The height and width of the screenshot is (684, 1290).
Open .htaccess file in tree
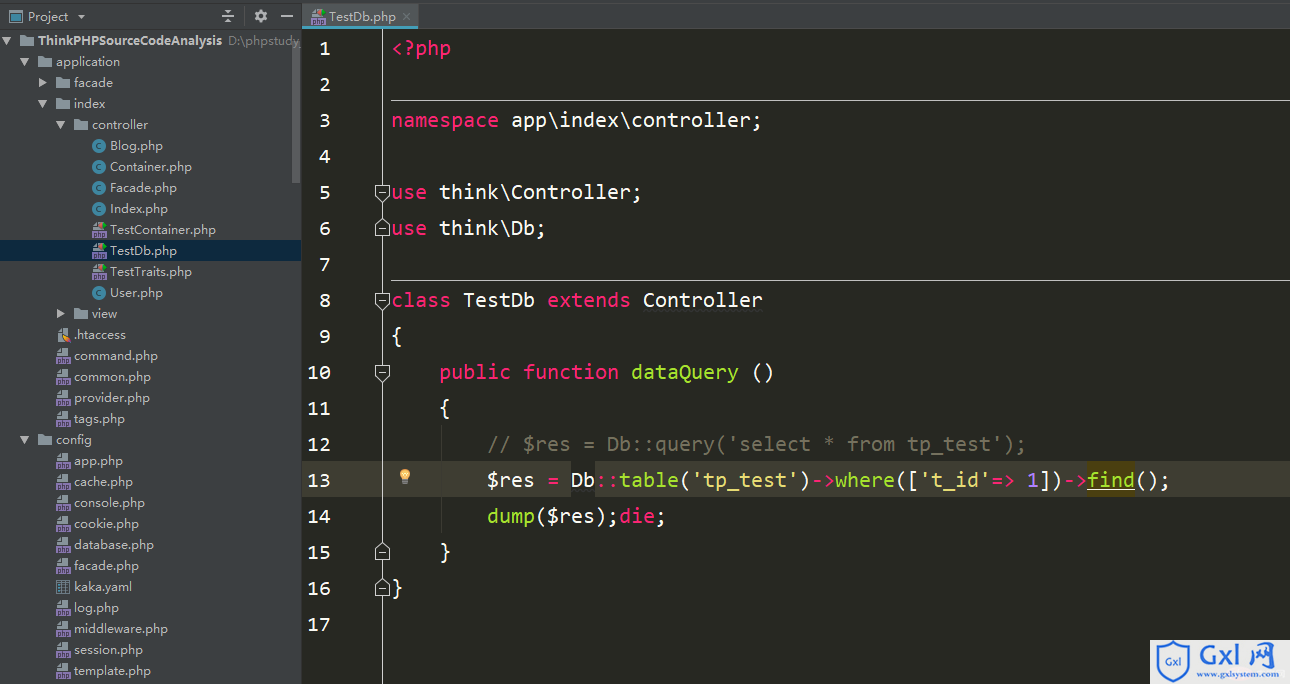(x=99, y=335)
